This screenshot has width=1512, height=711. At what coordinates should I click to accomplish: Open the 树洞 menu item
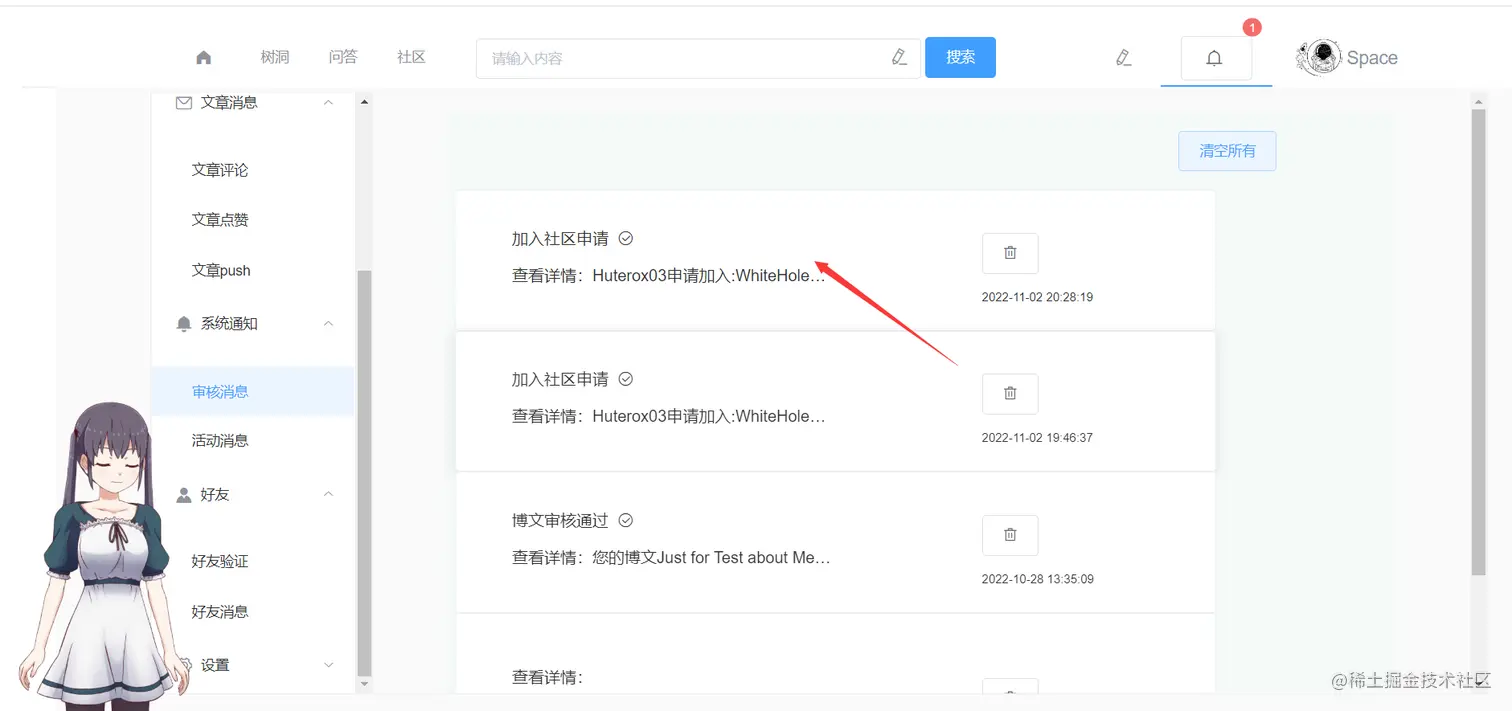click(275, 57)
